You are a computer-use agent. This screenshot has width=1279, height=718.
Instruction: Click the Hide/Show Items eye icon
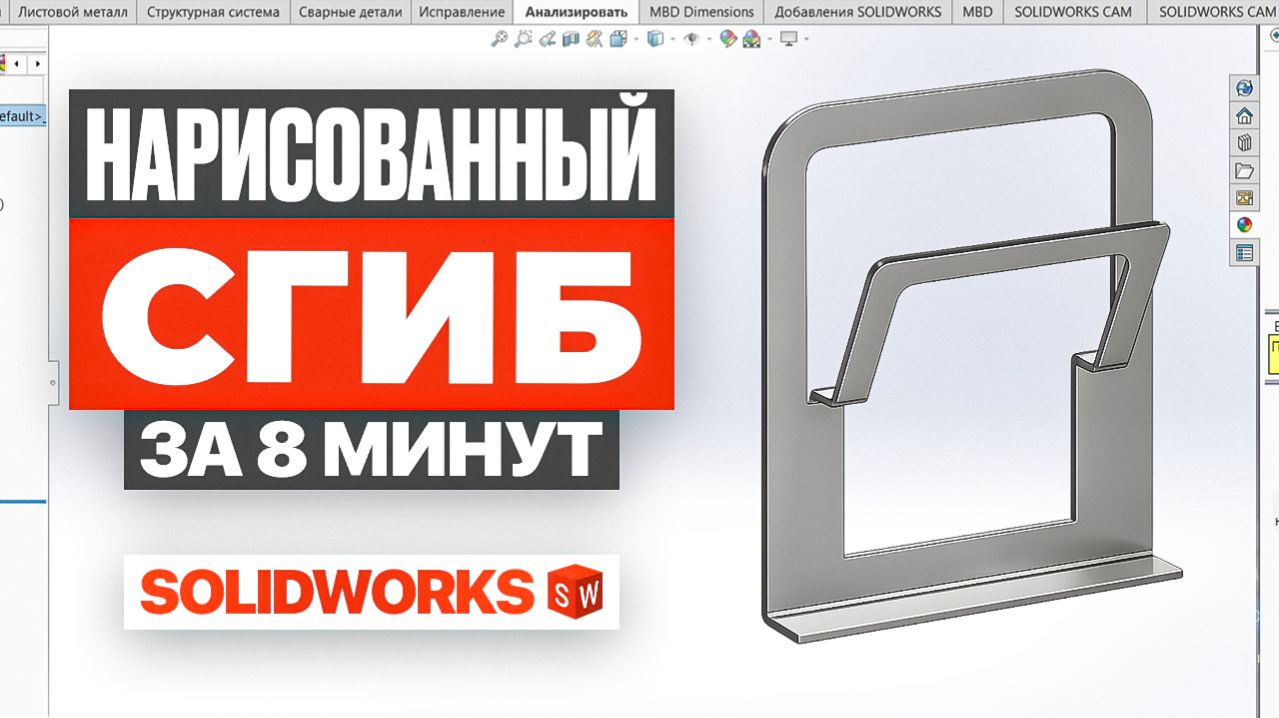[x=693, y=39]
